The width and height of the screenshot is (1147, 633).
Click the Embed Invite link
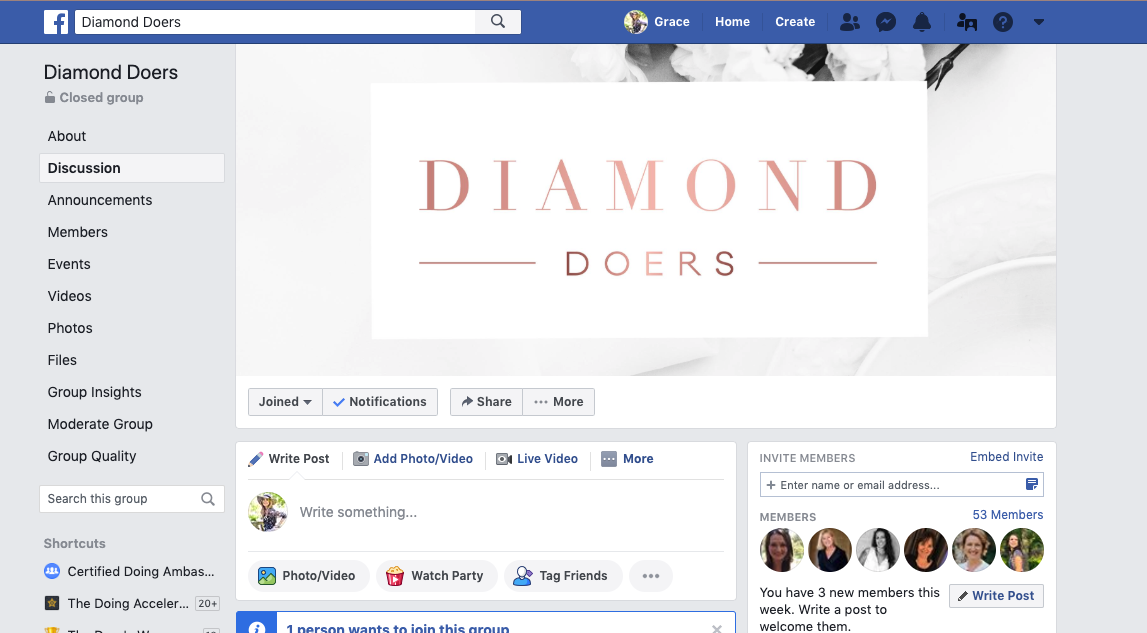pos(1007,457)
